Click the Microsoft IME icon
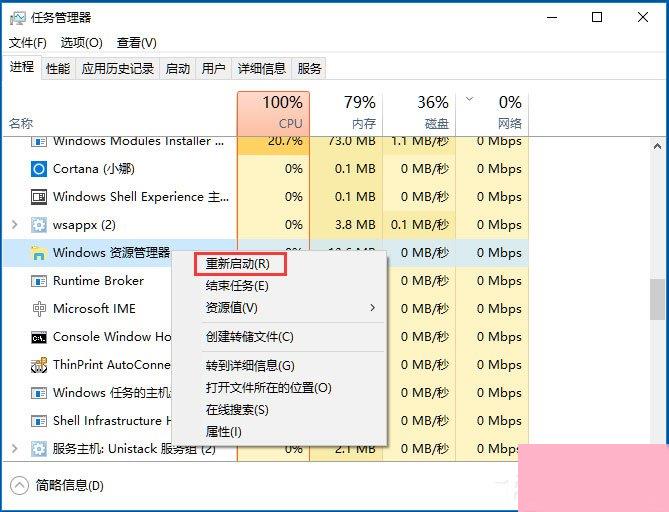This screenshot has width=669, height=512. click(x=39, y=309)
